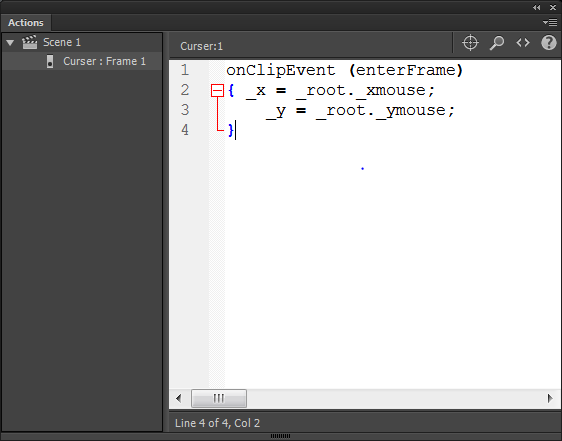This screenshot has height=441, width=562.
Task: Click the horizontal scrollbar thumb
Action: point(219,398)
